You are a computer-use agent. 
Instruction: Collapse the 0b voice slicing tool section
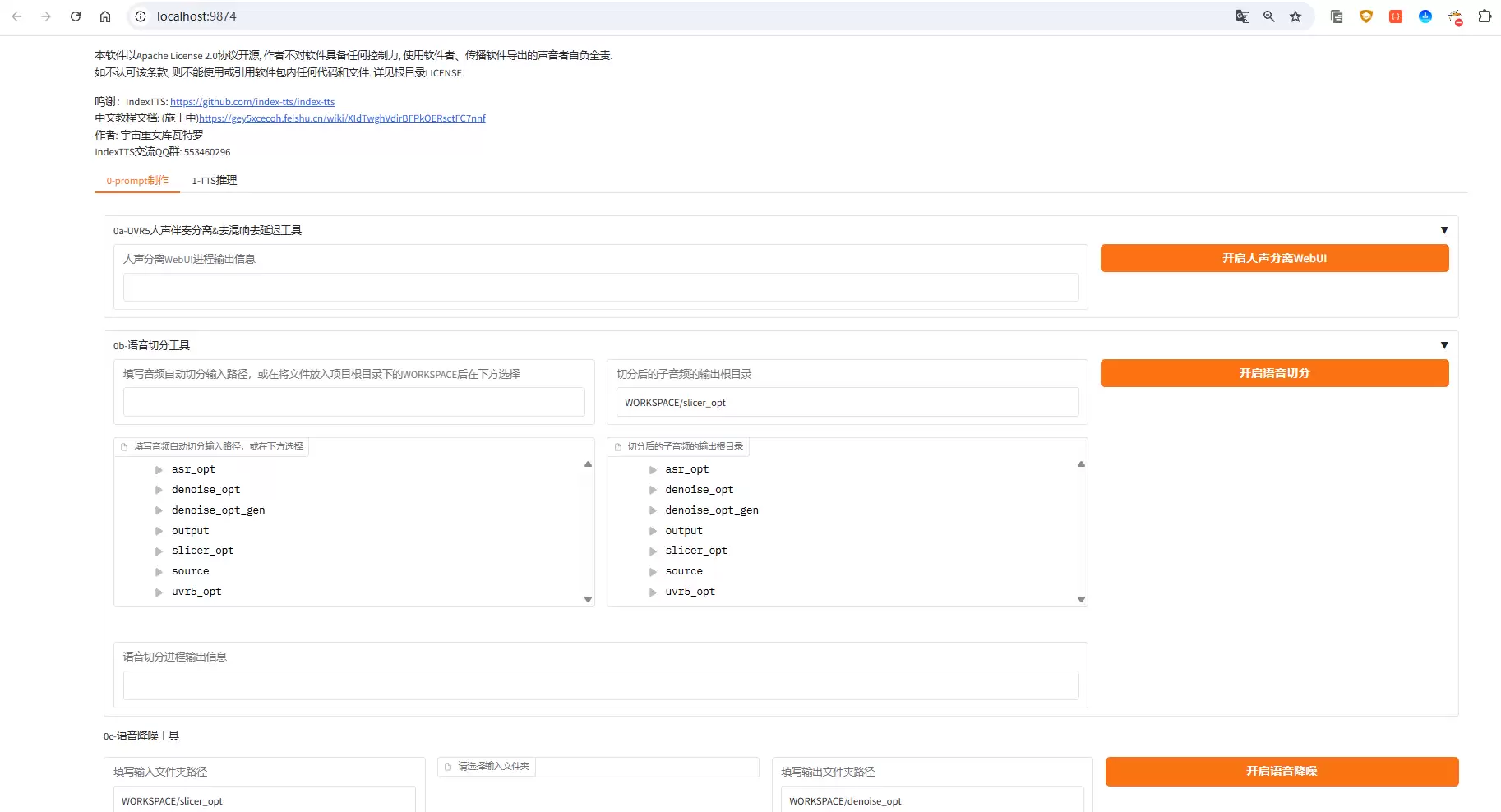1444,345
